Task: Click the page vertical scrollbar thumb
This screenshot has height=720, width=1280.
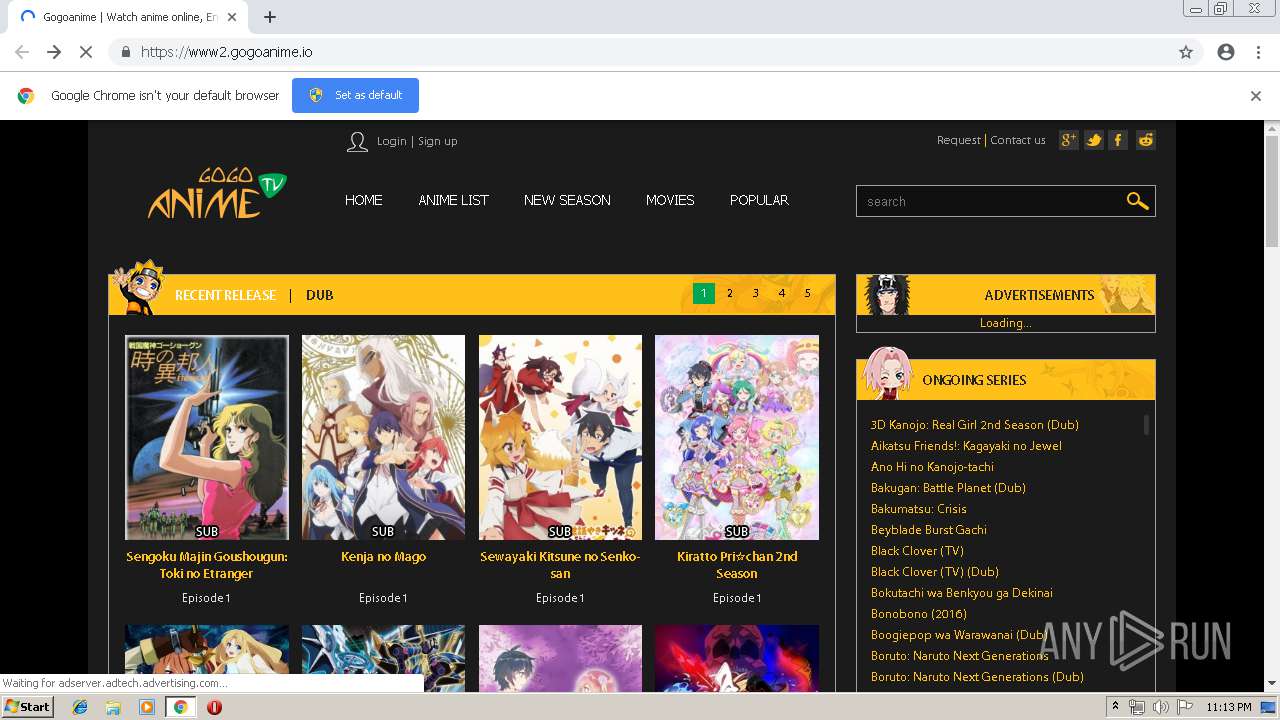Action: tap(1272, 190)
